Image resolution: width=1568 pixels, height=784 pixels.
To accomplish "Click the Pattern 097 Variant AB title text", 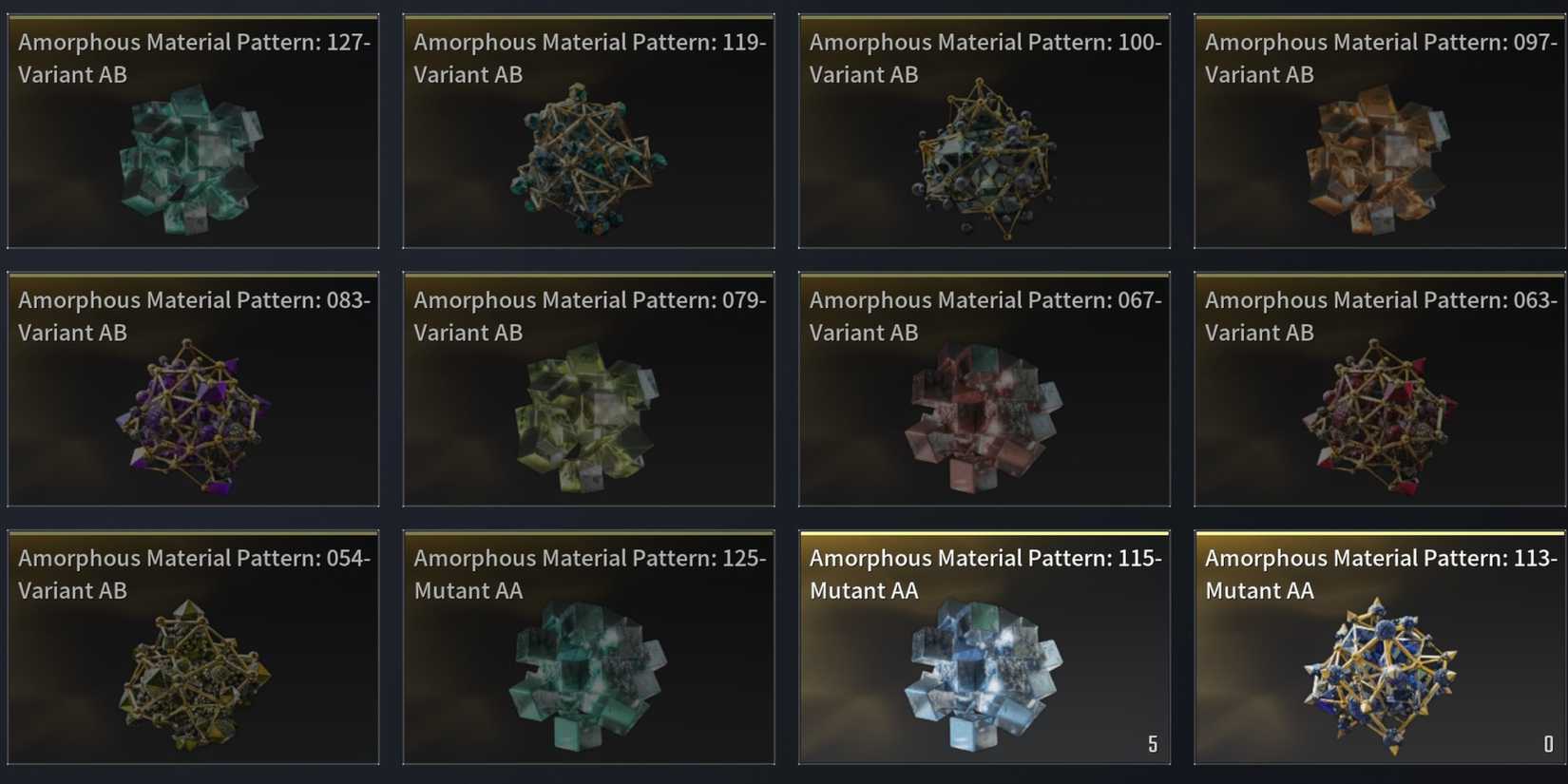I will pyautogui.click(x=1380, y=58).
